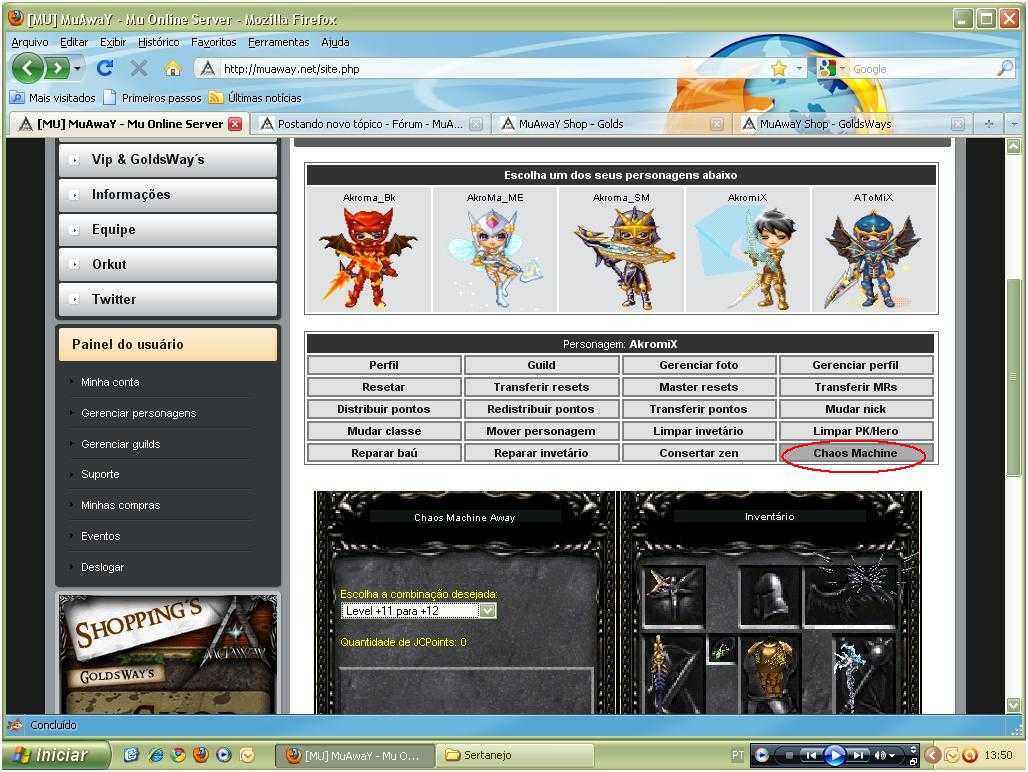
Task: Click the browser back arrow button
Action: (27, 68)
